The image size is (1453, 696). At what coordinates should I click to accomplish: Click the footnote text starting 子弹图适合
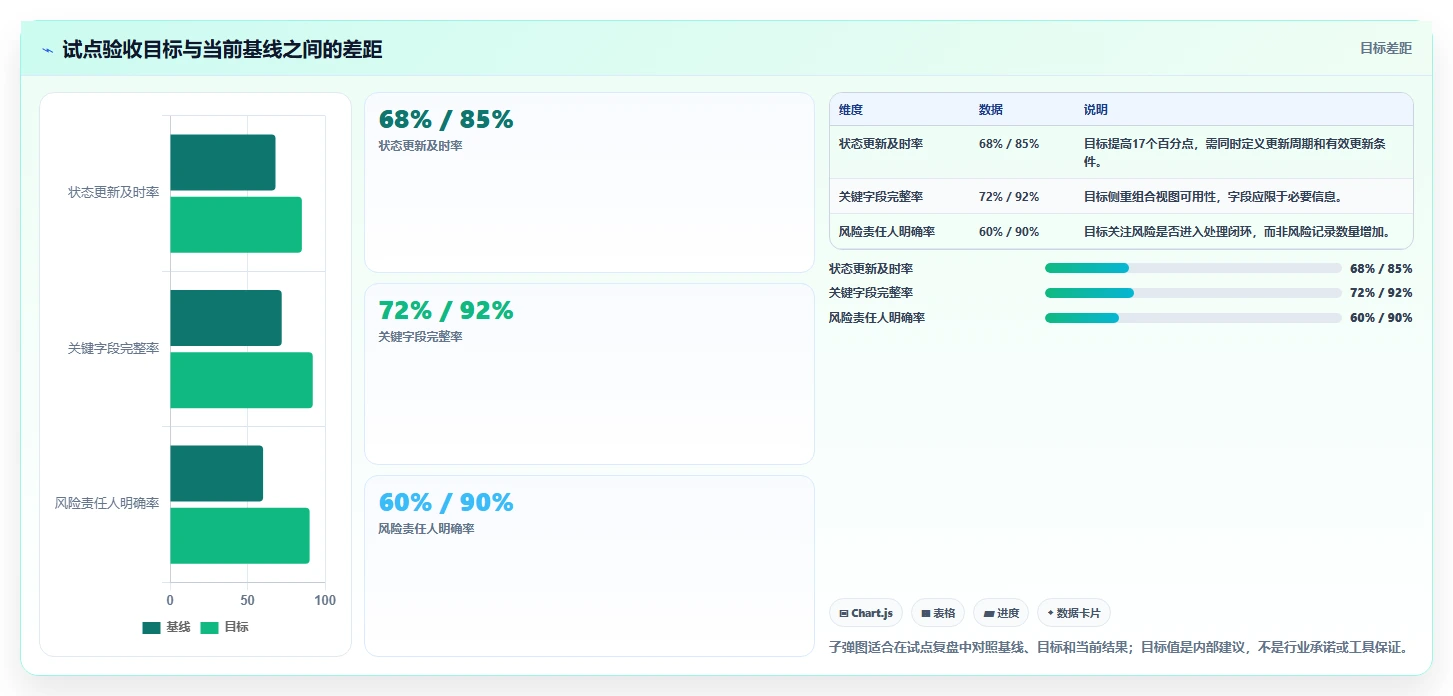coord(1119,647)
